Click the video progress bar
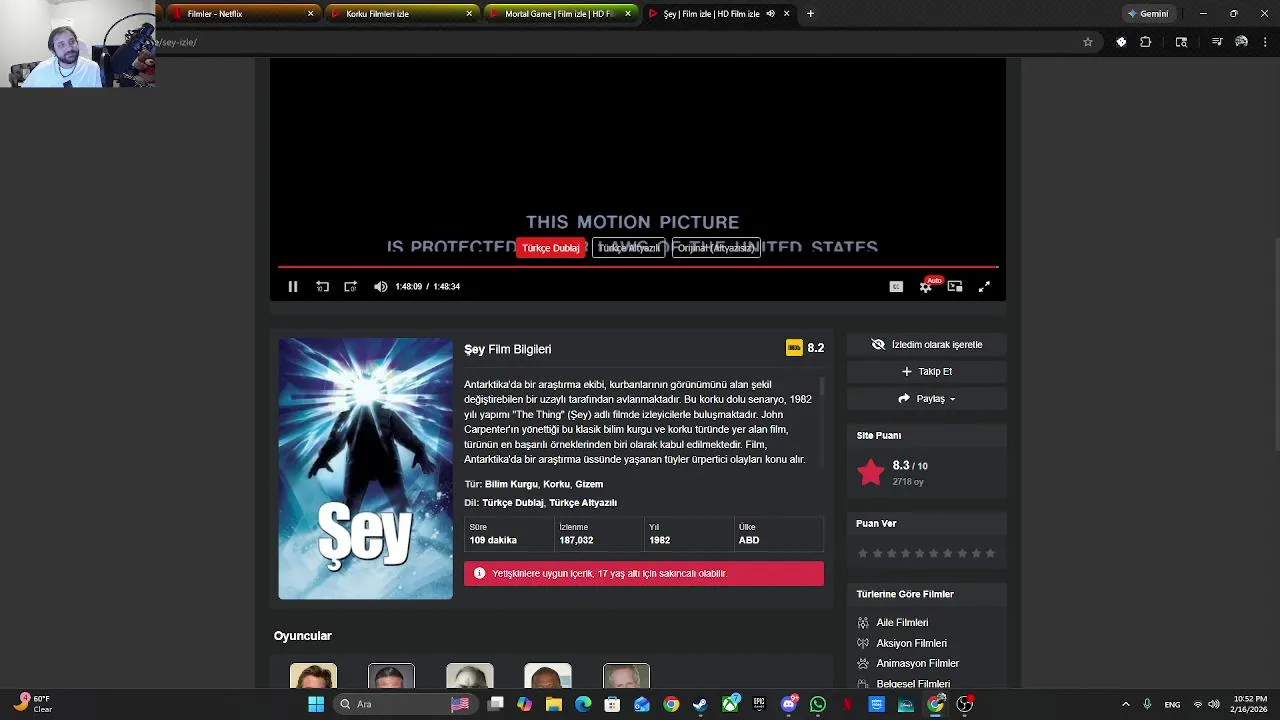 [638, 267]
